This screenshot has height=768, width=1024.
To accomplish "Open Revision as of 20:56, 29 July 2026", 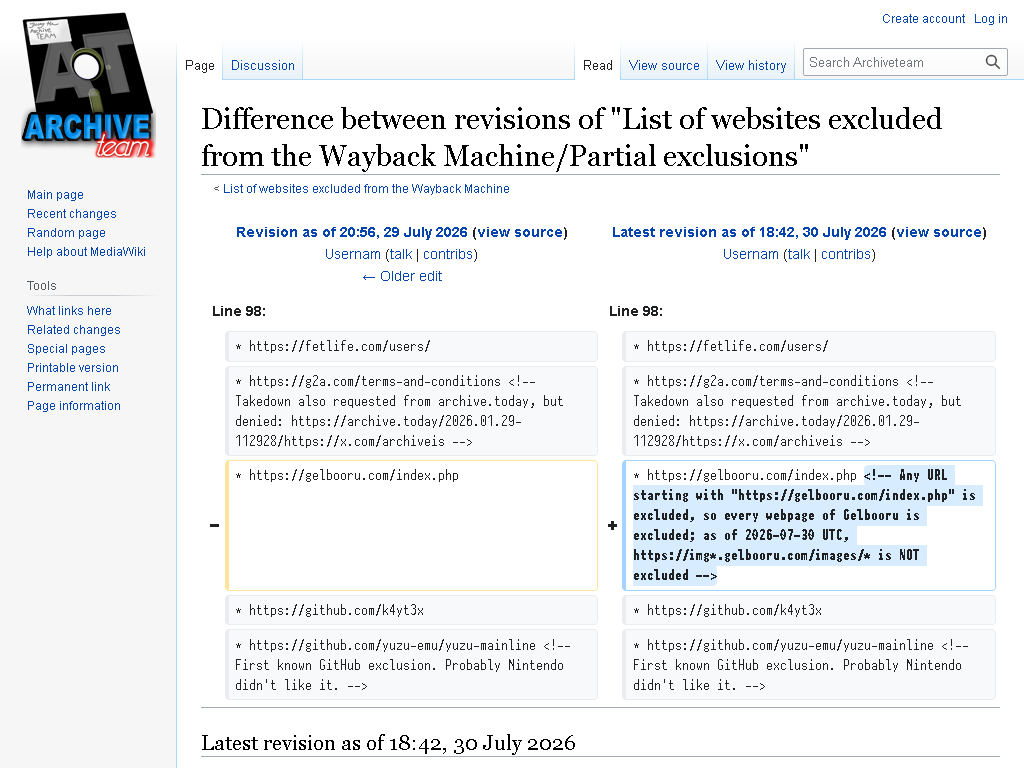I will [351, 232].
